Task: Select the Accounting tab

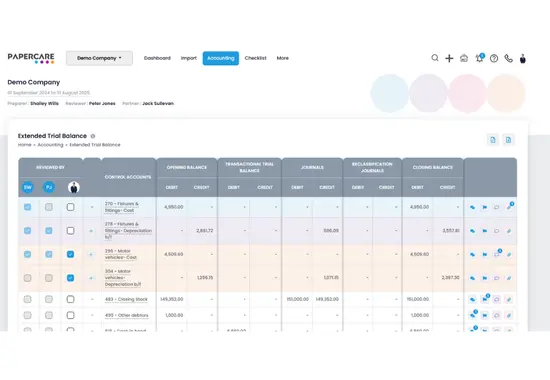Action: 221,58
